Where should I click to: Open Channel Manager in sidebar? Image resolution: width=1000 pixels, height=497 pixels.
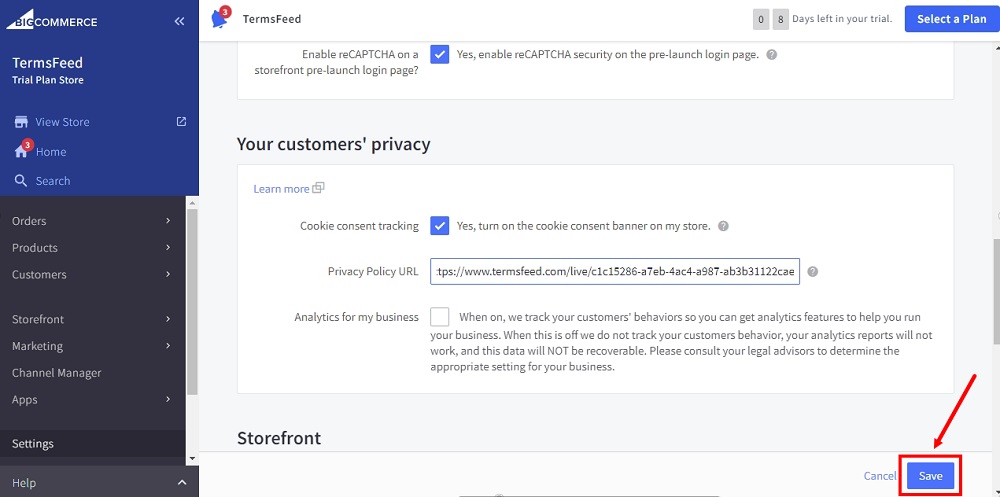[x=57, y=373]
